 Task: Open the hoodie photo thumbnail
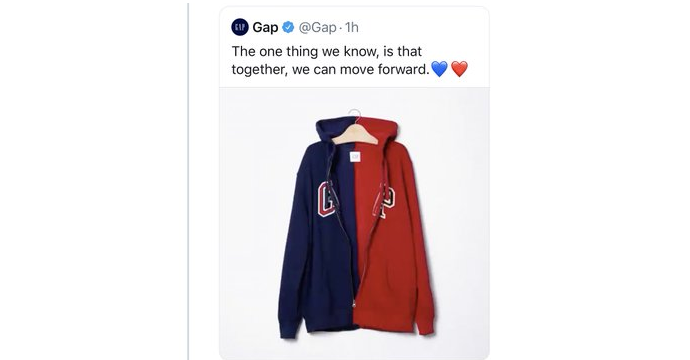(354, 223)
